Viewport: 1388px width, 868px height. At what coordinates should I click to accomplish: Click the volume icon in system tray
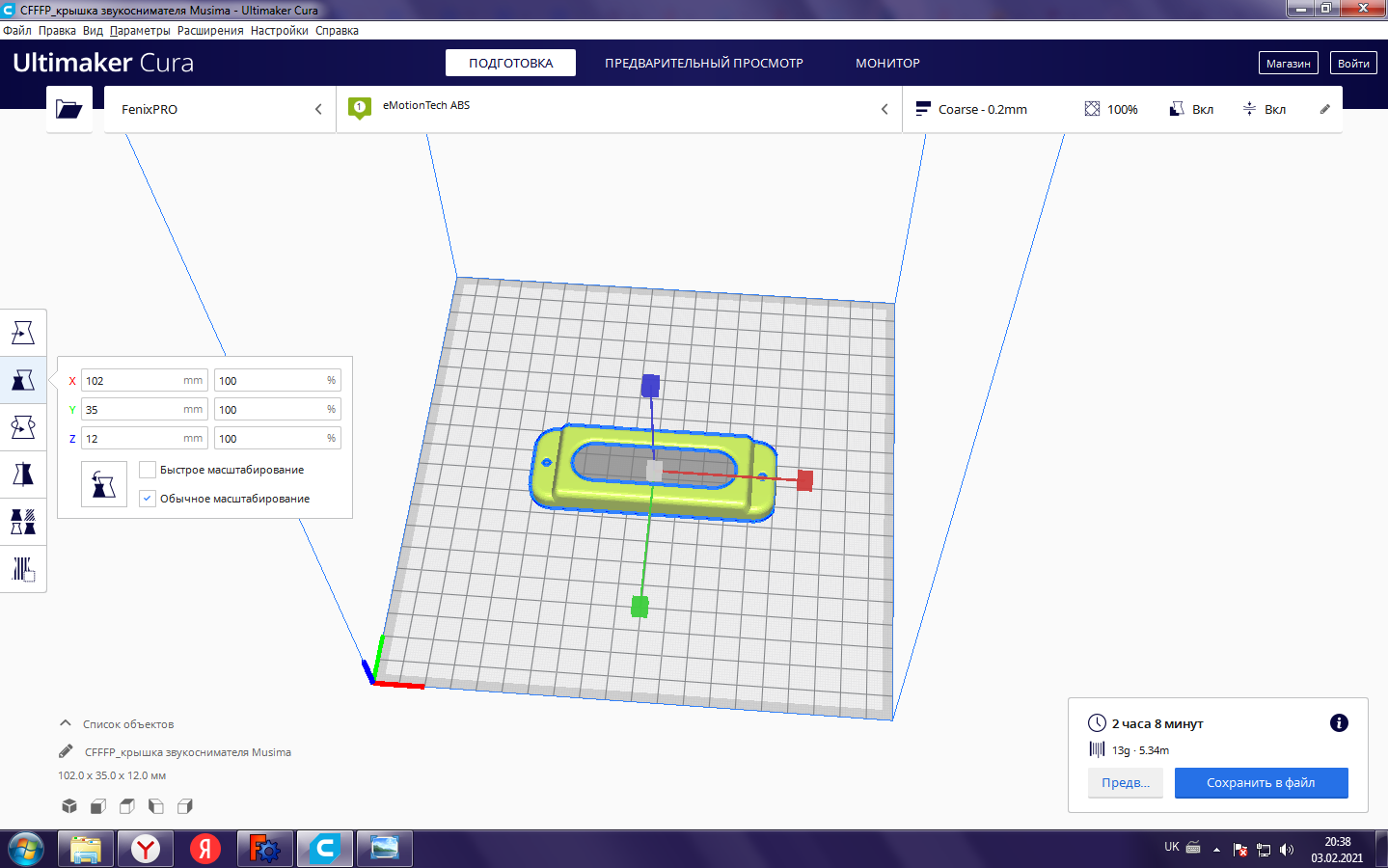[x=1287, y=850]
